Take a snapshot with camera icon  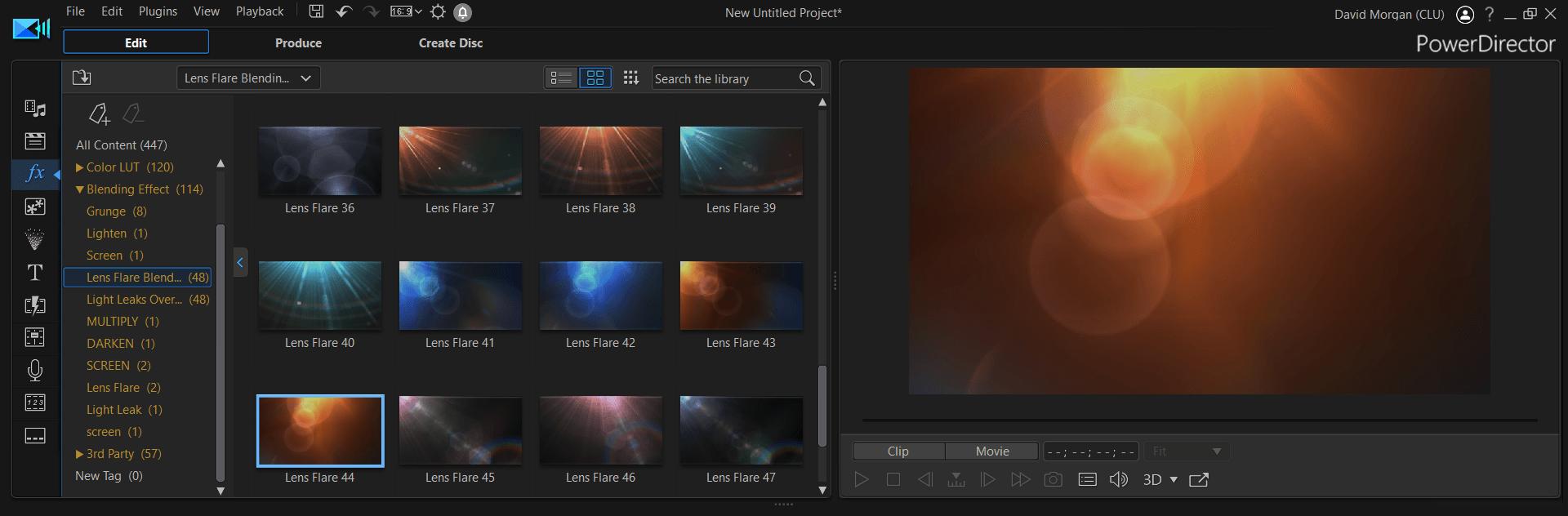click(1053, 479)
